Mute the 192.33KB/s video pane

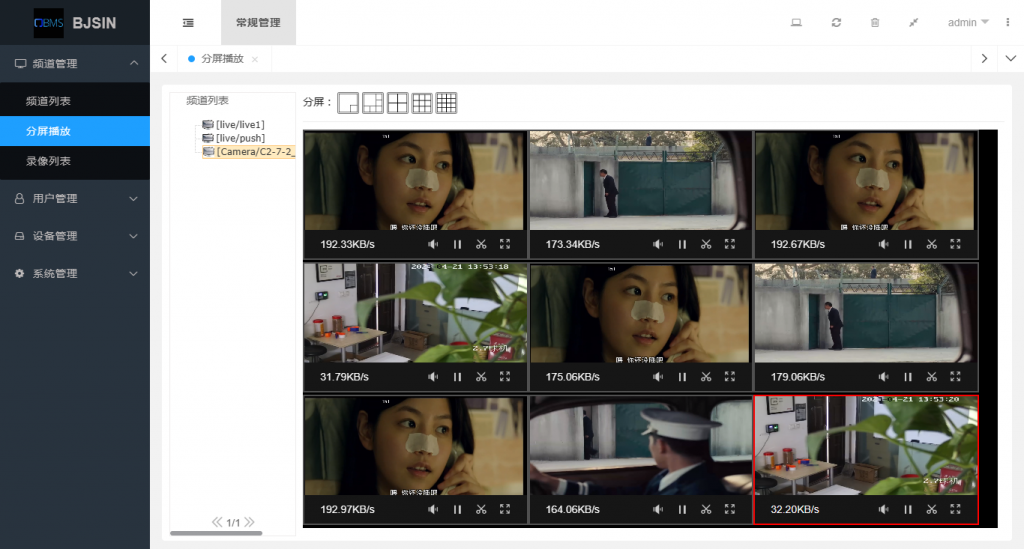point(433,244)
